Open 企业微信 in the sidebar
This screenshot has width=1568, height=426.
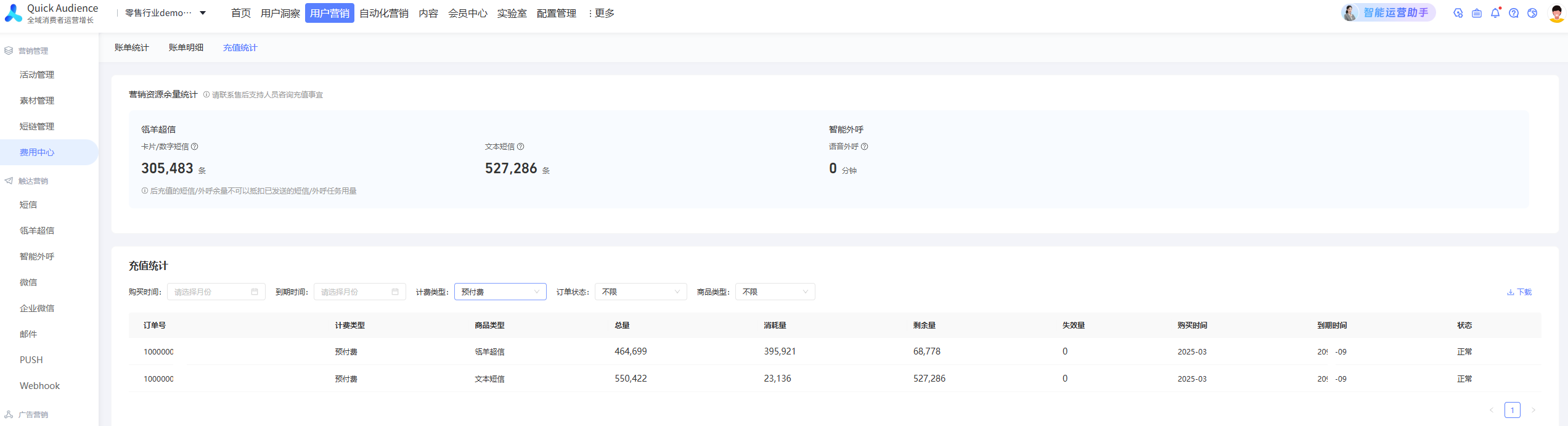click(37, 308)
